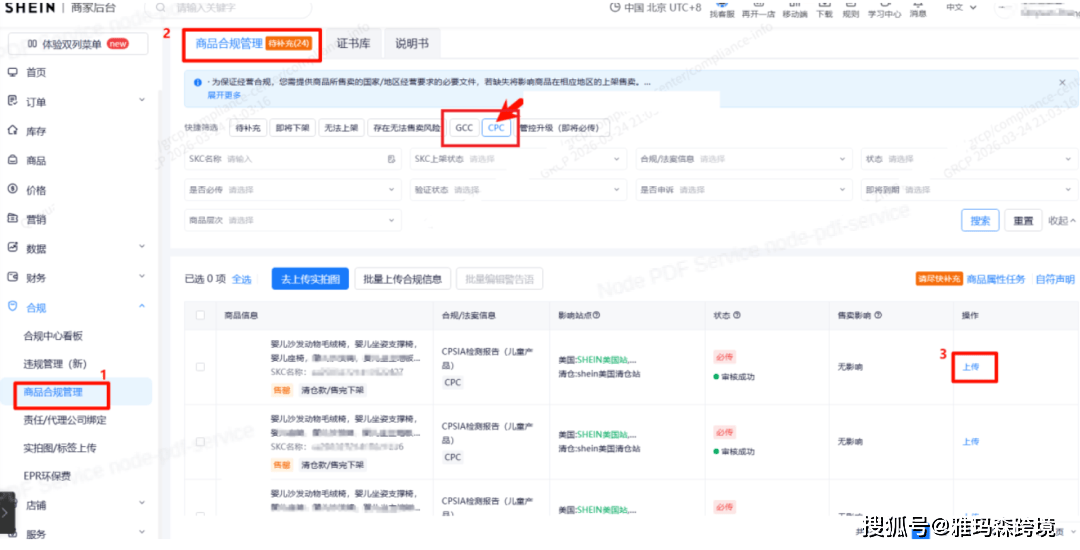
Task: Toggle the 无法上架 quick filter
Action: (x=341, y=128)
